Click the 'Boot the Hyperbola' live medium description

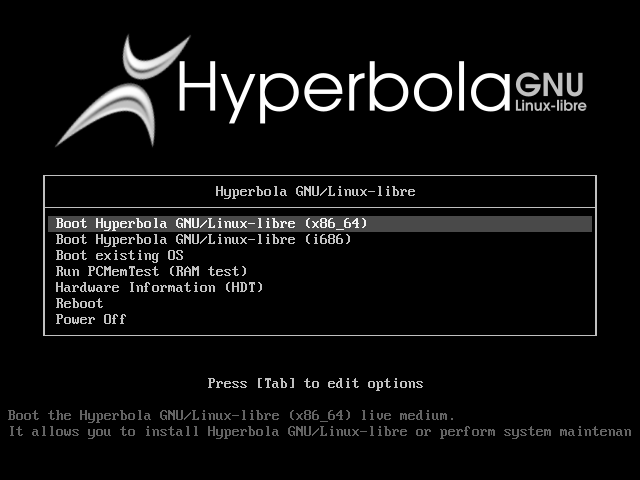[231, 416]
